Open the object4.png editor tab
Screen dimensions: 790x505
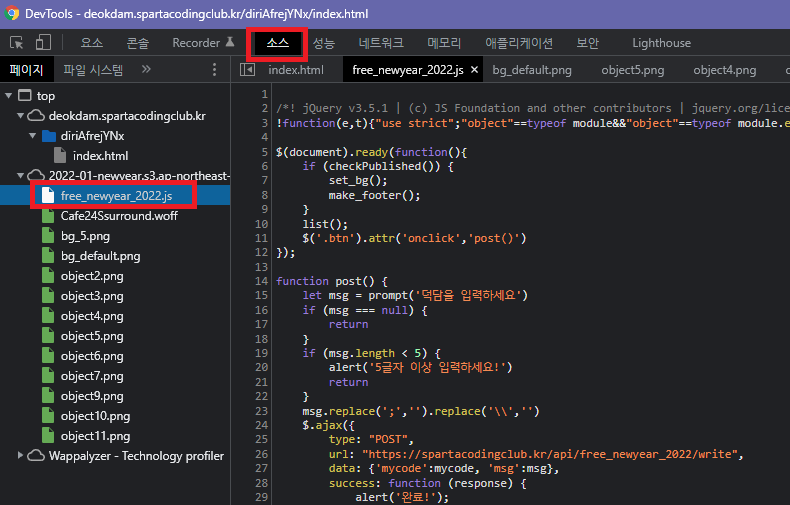[x=725, y=70]
